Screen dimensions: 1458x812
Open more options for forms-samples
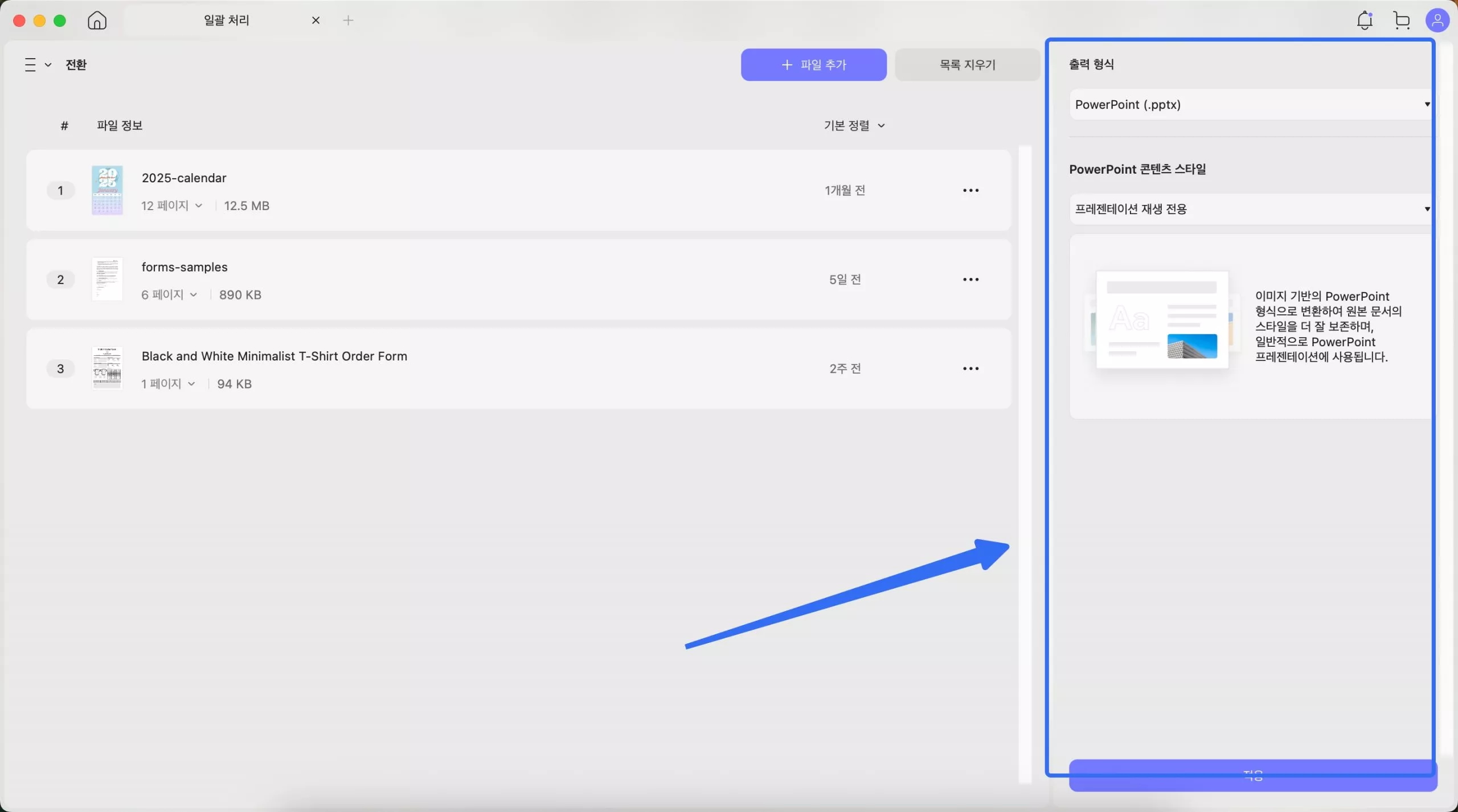pyautogui.click(x=970, y=280)
